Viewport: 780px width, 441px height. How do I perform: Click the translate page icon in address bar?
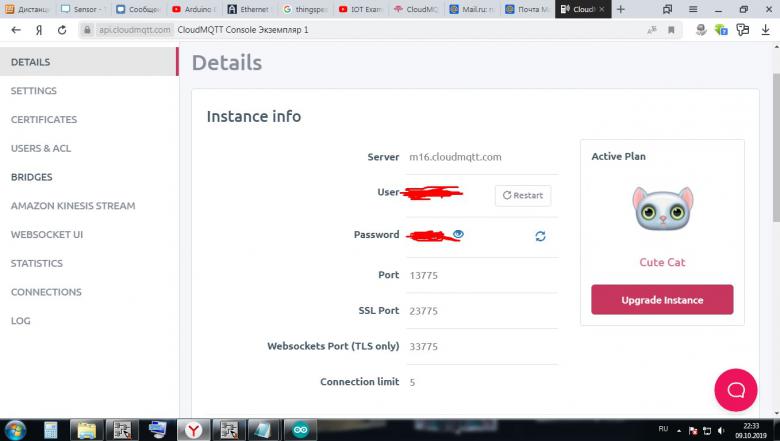point(652,30)
